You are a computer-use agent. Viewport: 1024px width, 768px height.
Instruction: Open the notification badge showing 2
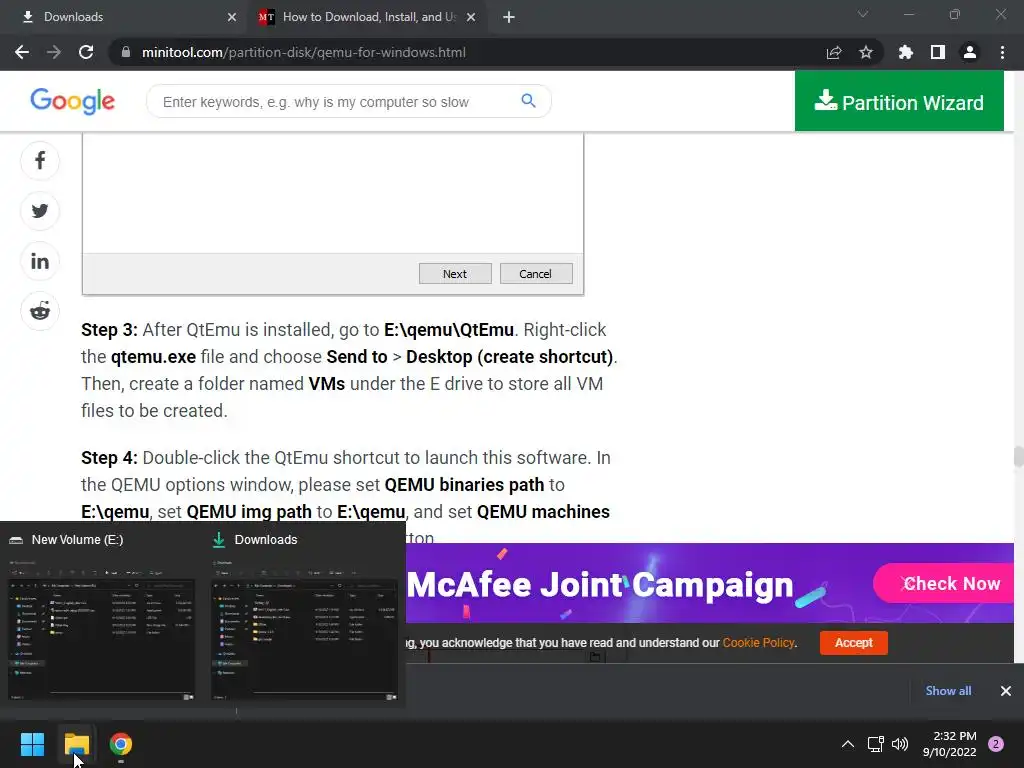pyautogui.click(x=996, y=744)
